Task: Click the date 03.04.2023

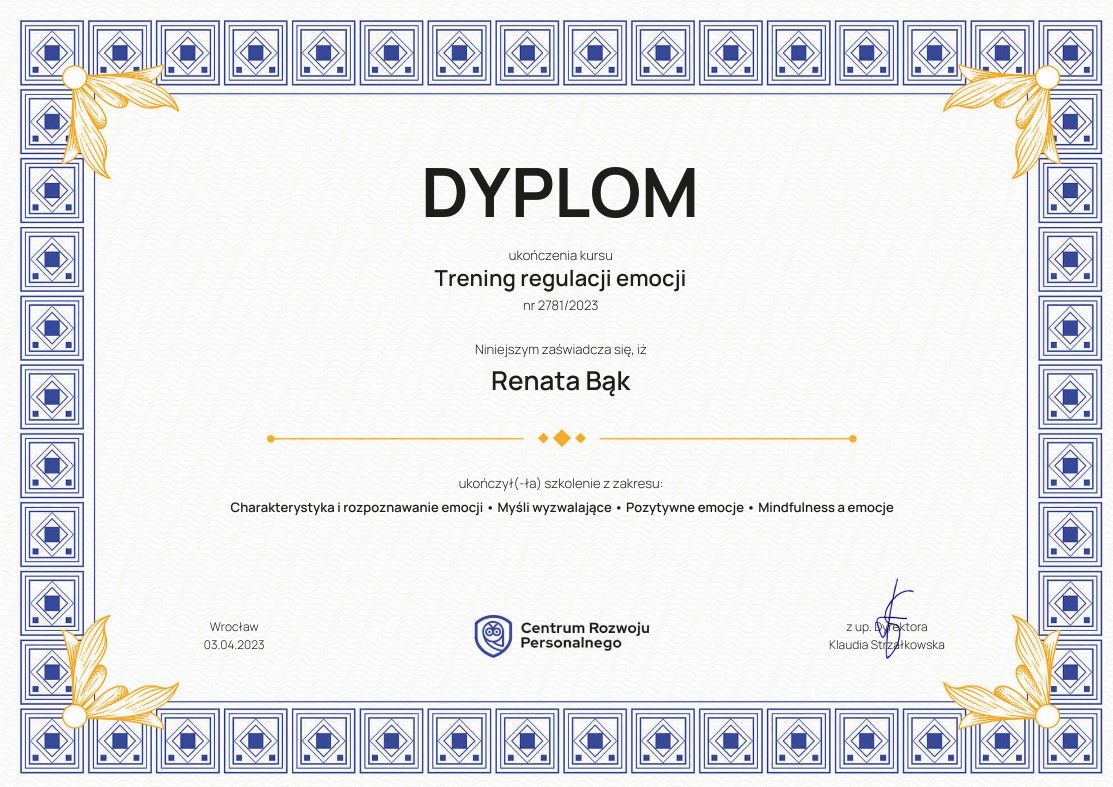Action: (x=234, y=645)
